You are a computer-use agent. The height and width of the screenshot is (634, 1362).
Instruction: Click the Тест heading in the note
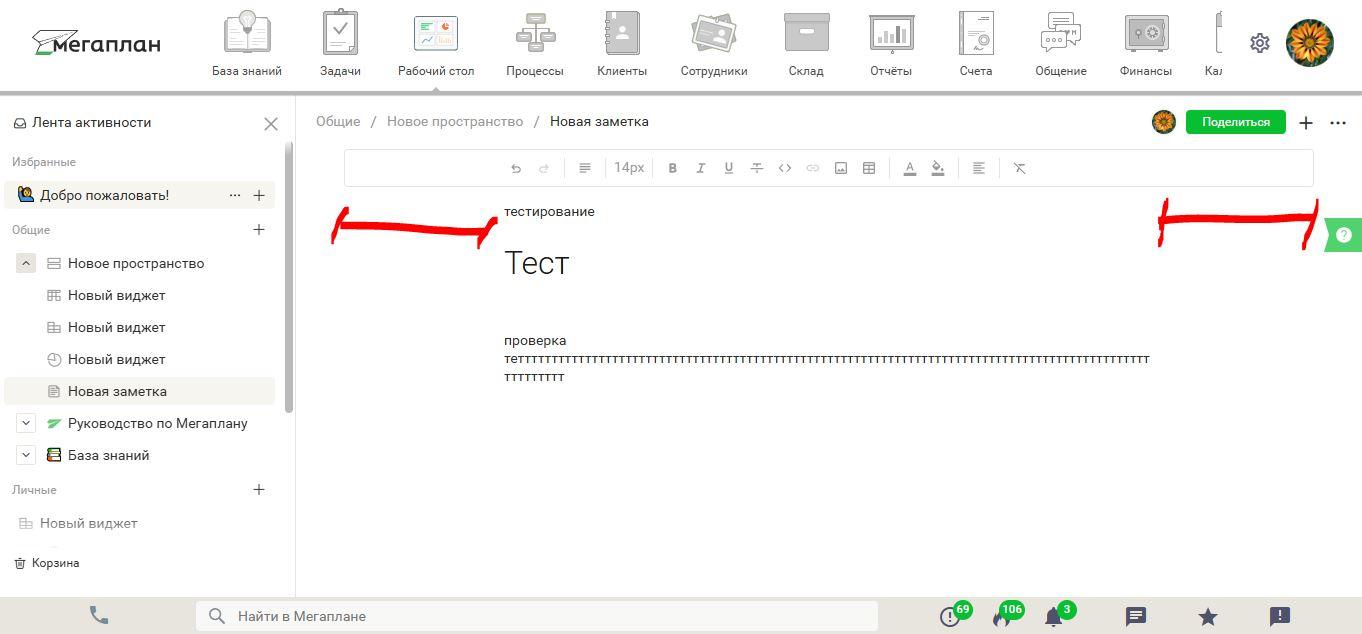(x=537, y=263)
